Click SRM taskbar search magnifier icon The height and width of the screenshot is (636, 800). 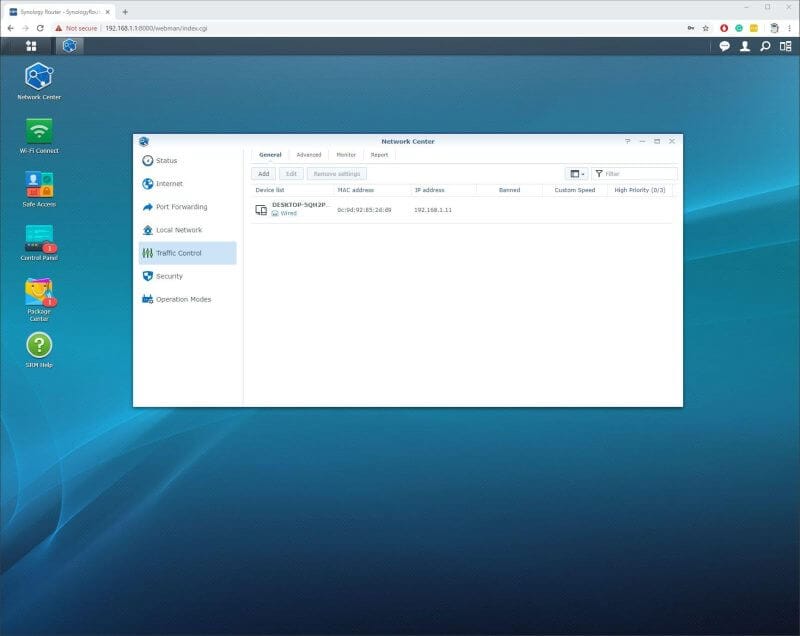click(765, 46)
